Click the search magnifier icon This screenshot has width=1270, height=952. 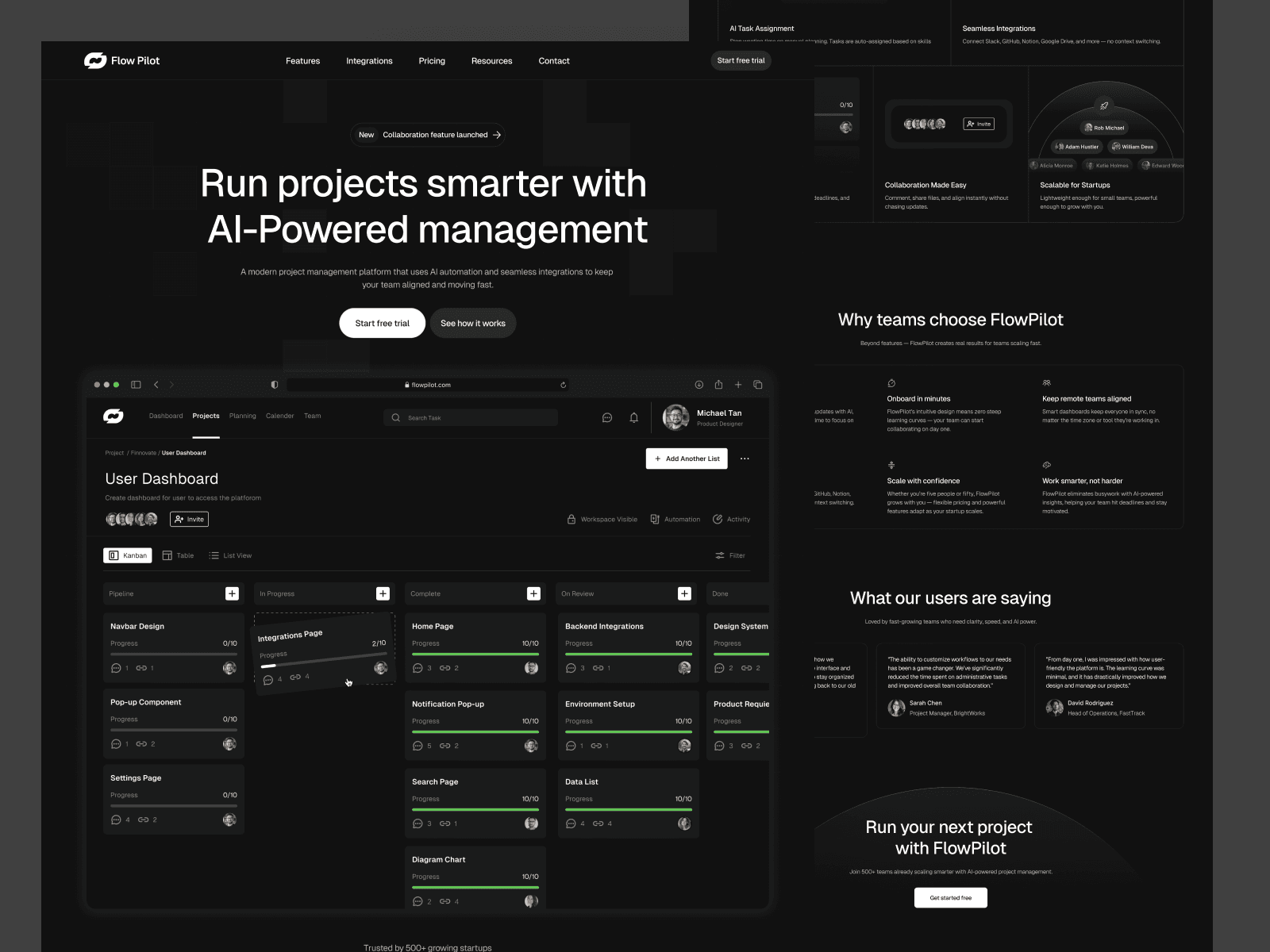(x=396, y=417)
